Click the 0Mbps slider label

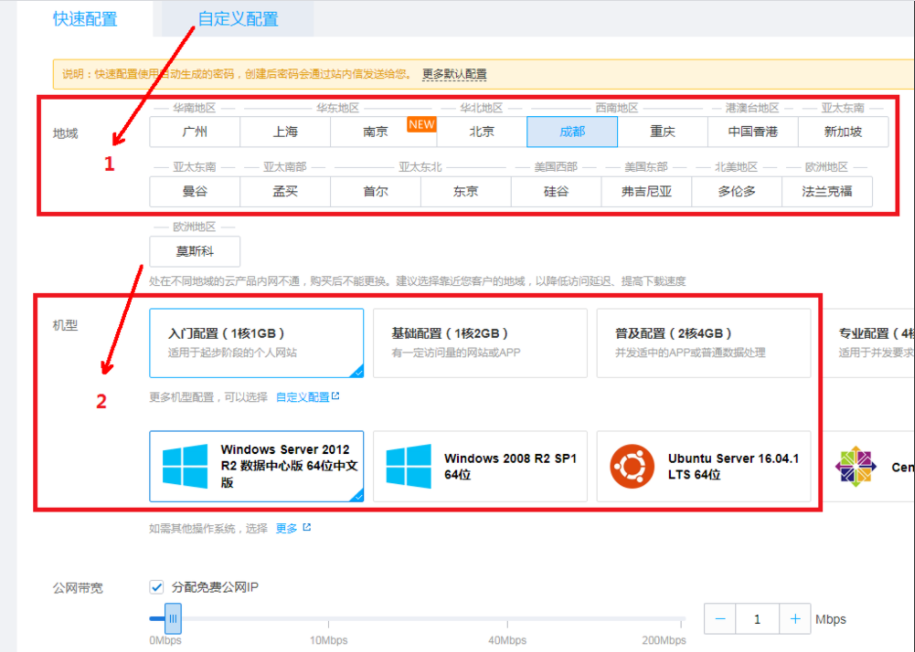[165, 640]
